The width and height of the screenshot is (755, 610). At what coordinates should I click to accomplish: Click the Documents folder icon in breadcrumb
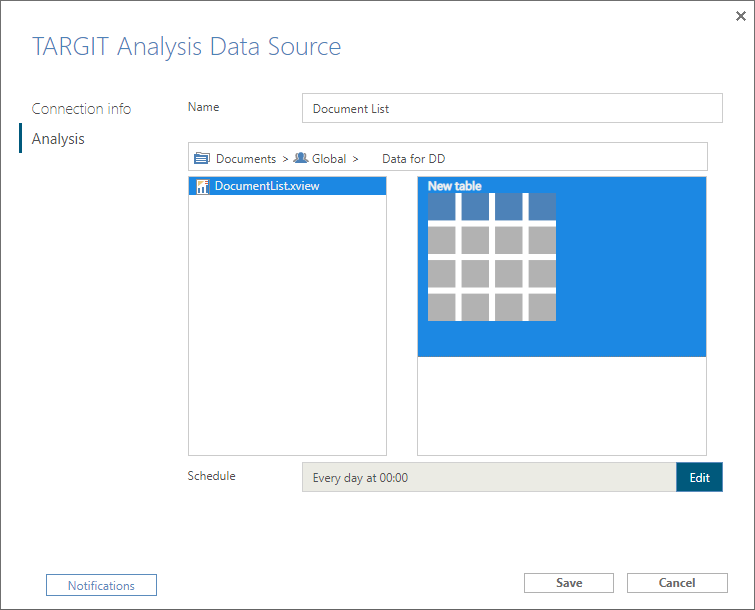(202, 158)
